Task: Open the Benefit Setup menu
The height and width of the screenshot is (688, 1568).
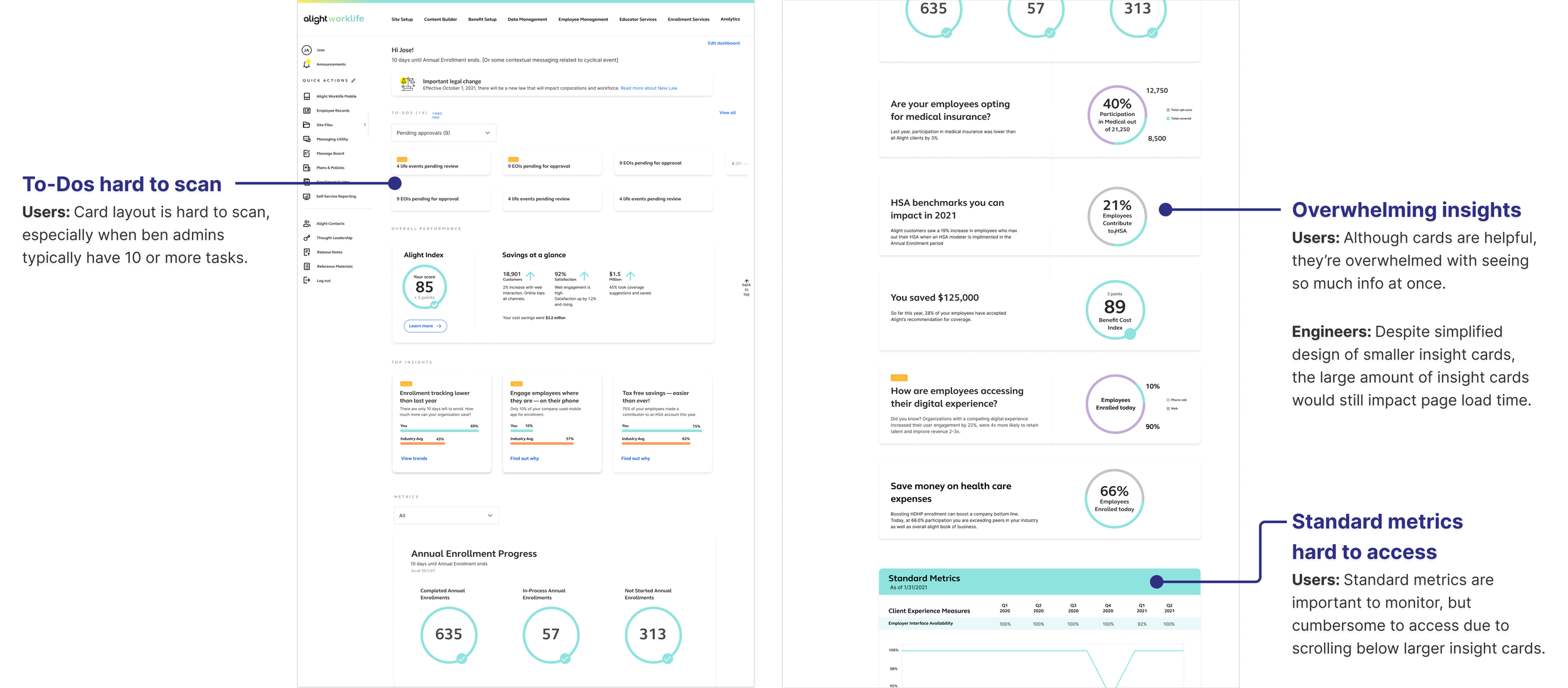Action: pos(482,19)
